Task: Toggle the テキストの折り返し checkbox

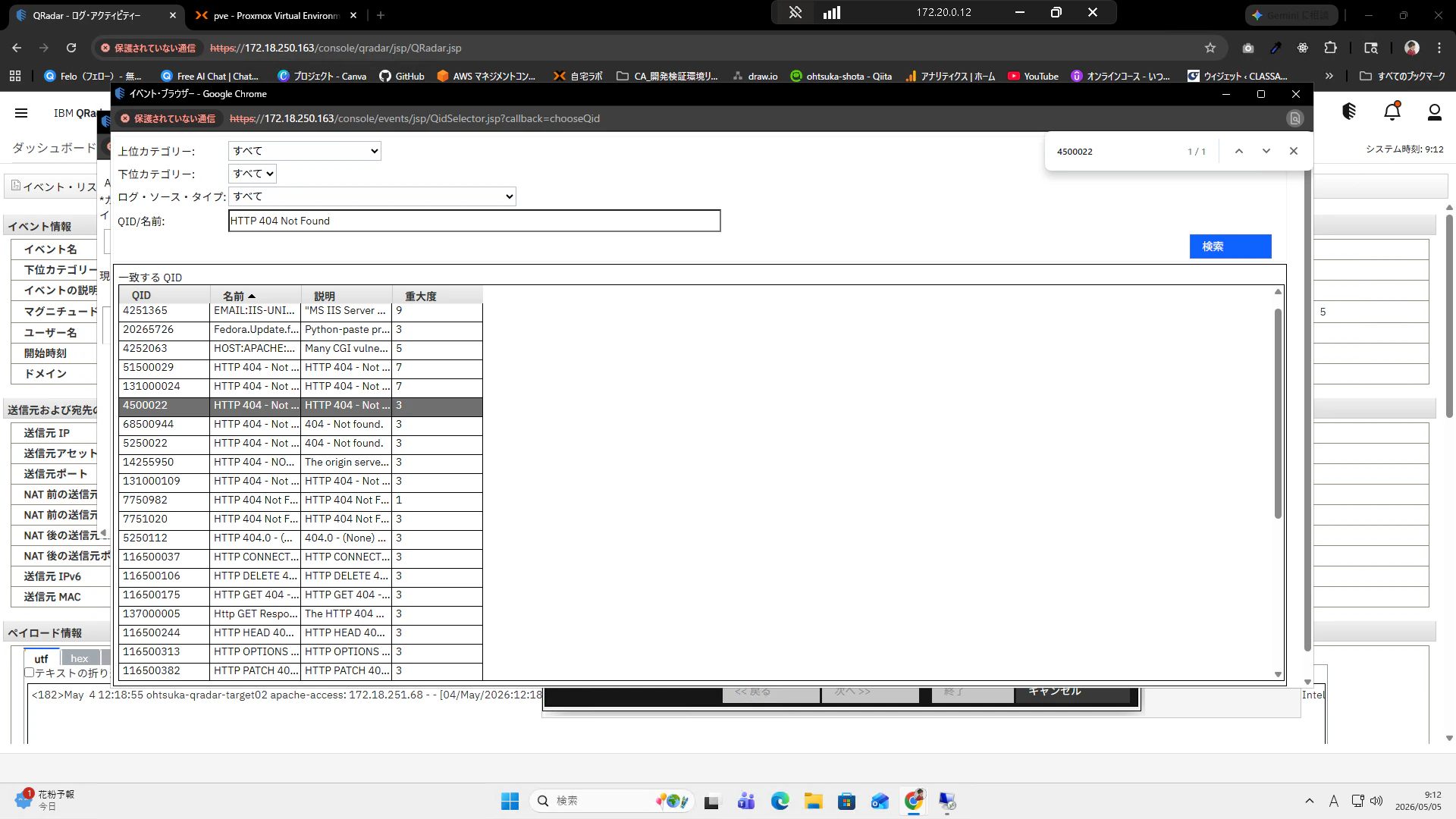Action: (x=30, y=673)
